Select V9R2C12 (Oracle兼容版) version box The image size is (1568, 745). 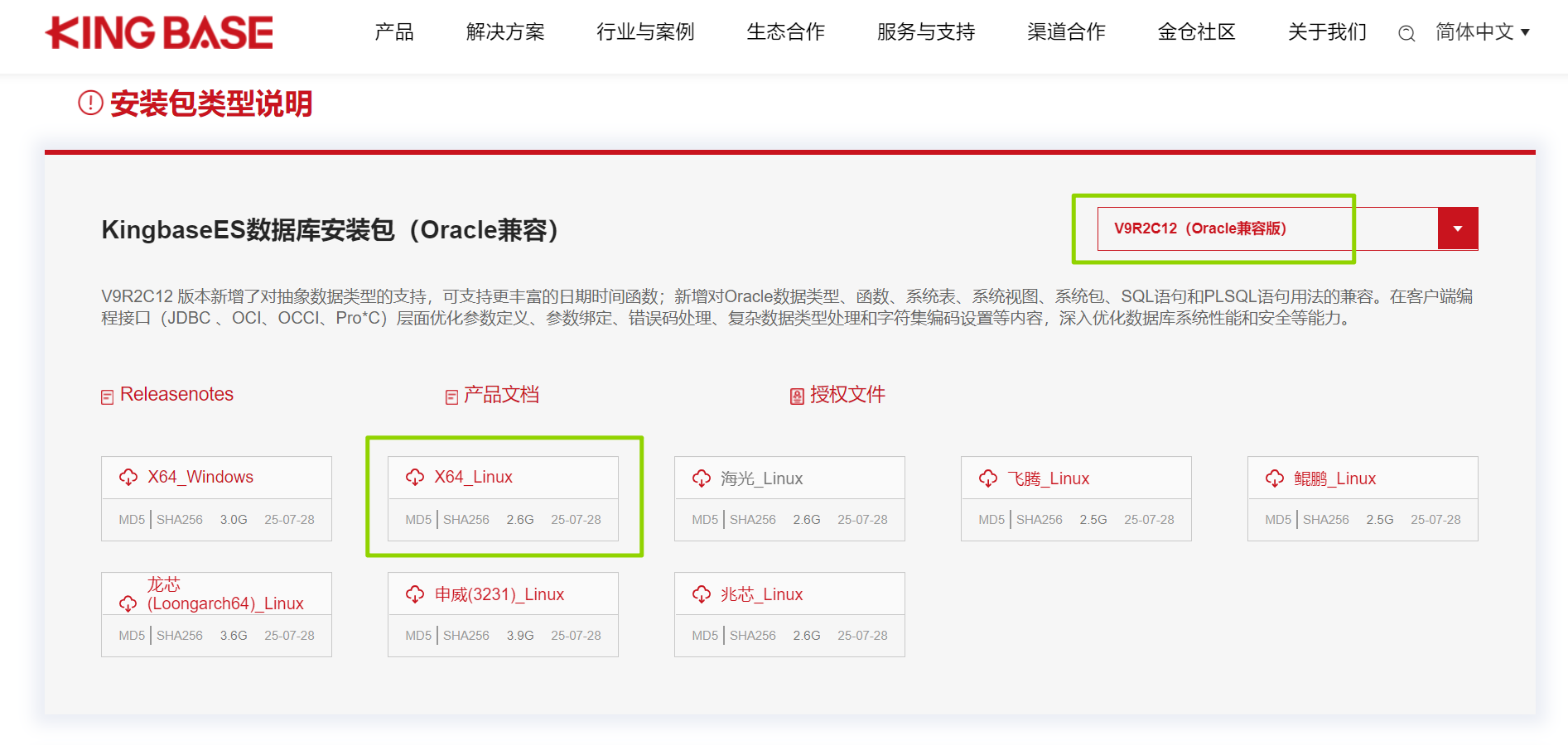[1288, 228]
